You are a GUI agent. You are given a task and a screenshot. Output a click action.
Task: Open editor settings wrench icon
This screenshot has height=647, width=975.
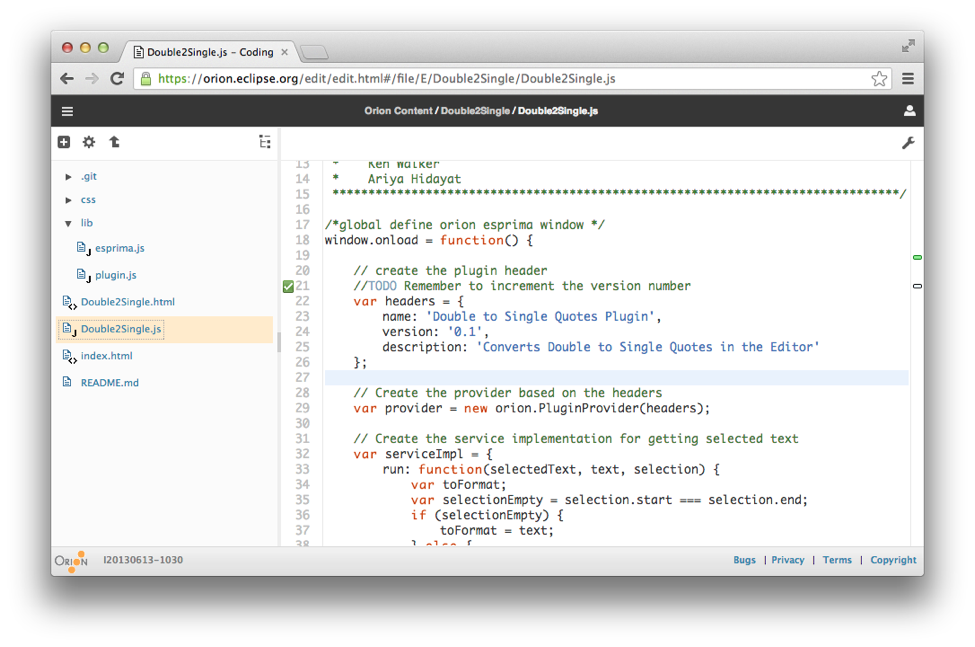908,143
